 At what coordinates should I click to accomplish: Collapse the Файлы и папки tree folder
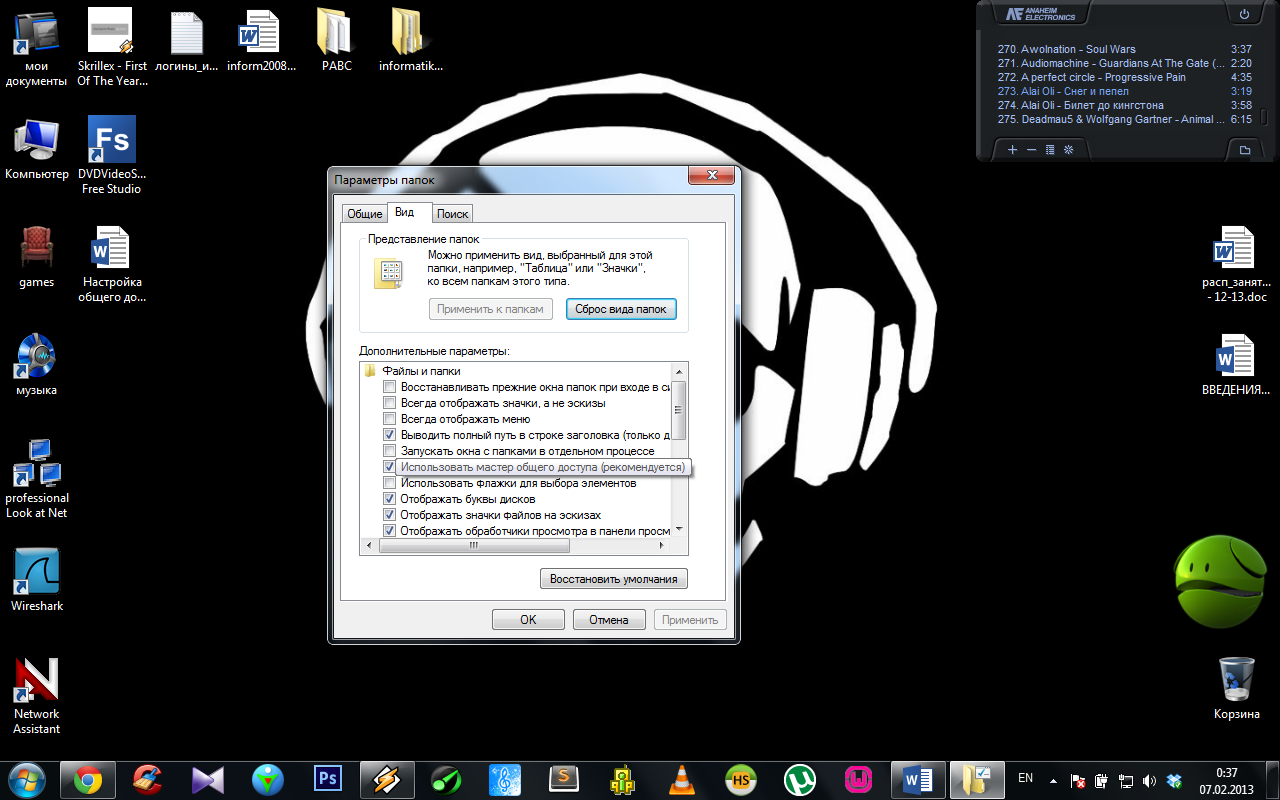tap(370, 371)
